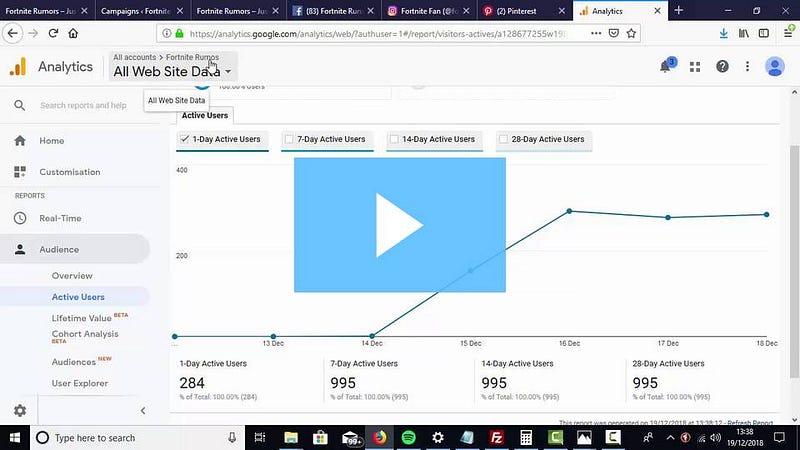Viewport: 800px width, 450px height.
Task: Open Admin settings gear in sidebar
Action: point(20,410)
